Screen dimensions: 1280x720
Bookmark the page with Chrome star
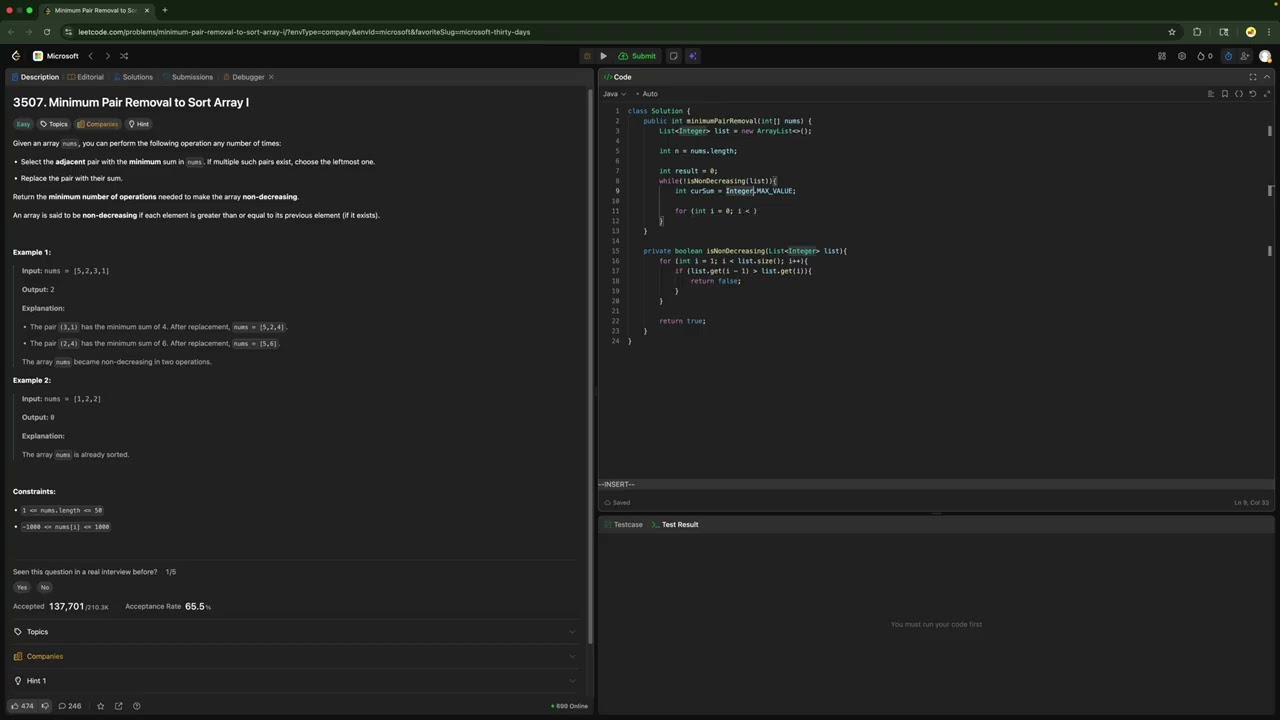1172,32
